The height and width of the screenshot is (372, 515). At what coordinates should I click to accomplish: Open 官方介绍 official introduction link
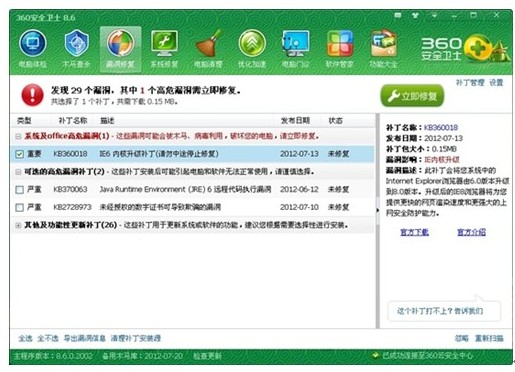471,232
